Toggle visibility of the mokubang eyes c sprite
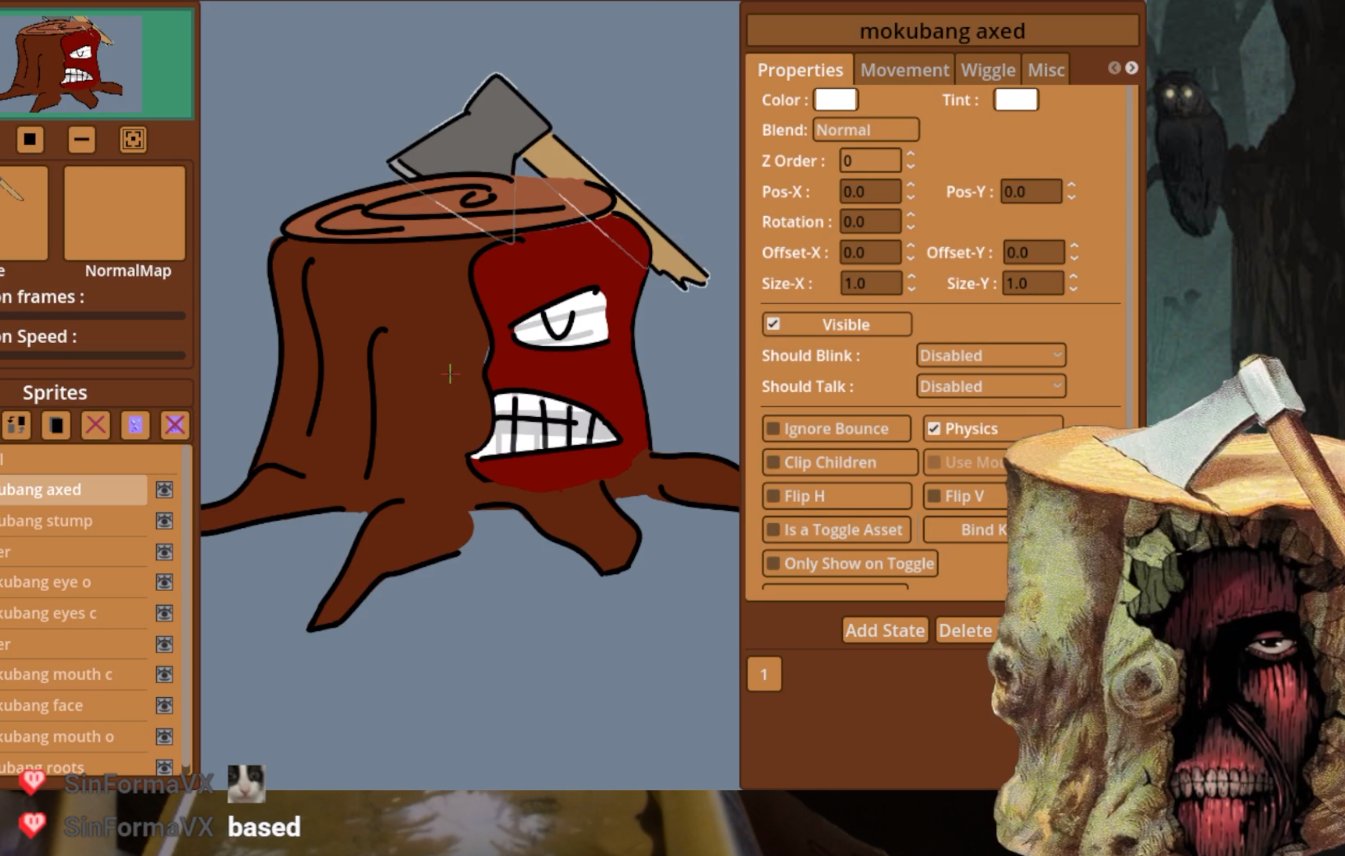Screen dimensions: 1345x856 tap(164, 613)
